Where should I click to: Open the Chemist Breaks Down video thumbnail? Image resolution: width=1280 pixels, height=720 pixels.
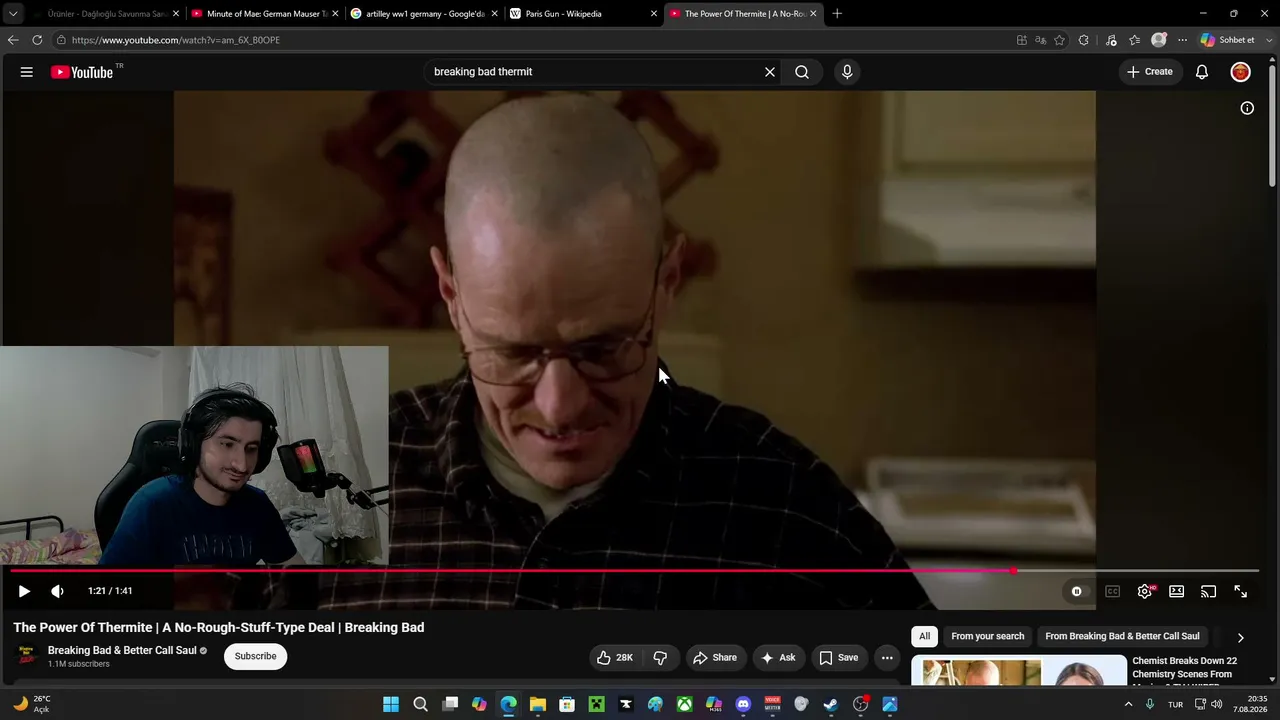pos(1019,670)
